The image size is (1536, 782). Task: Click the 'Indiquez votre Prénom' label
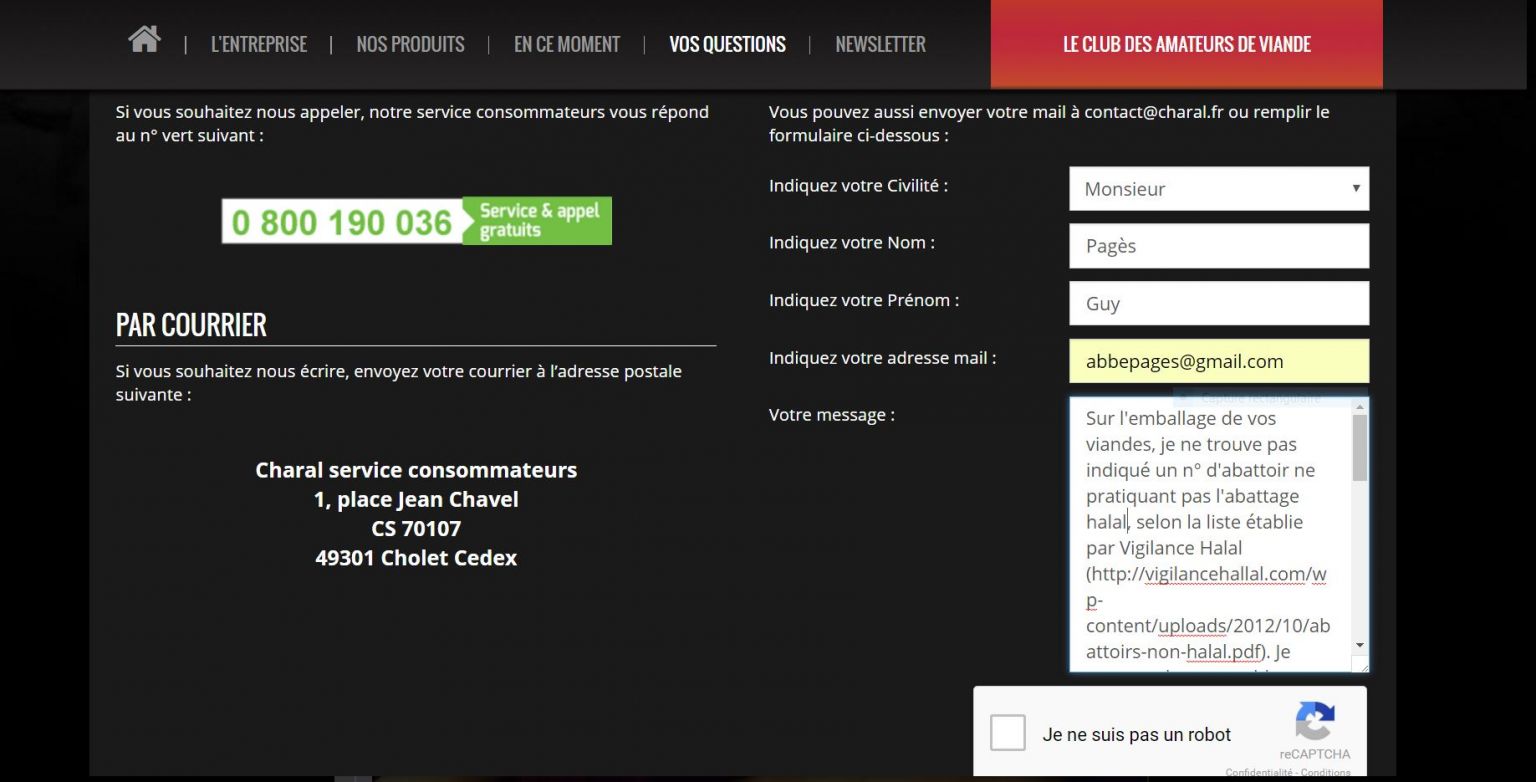(x=864, y=300)
